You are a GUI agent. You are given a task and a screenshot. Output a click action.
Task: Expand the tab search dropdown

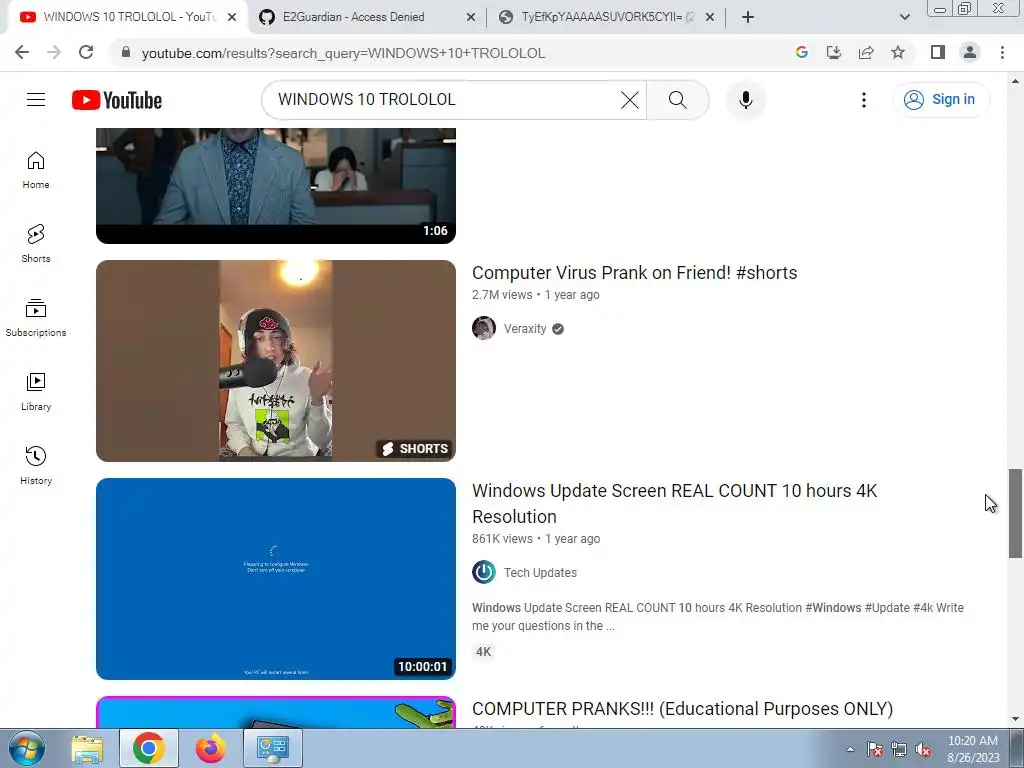904,17
